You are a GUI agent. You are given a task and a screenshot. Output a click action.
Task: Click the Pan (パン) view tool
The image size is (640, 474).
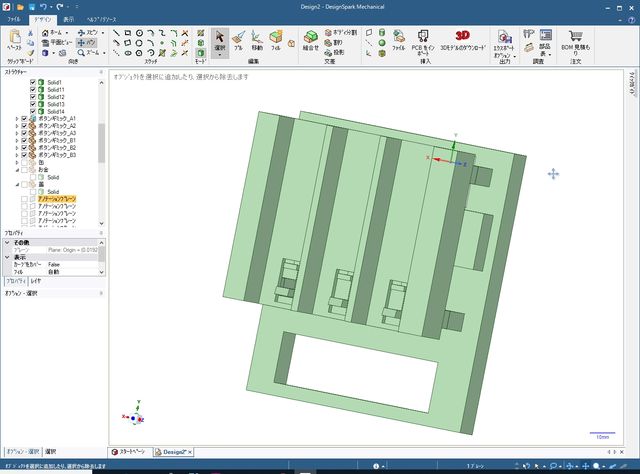86,42
